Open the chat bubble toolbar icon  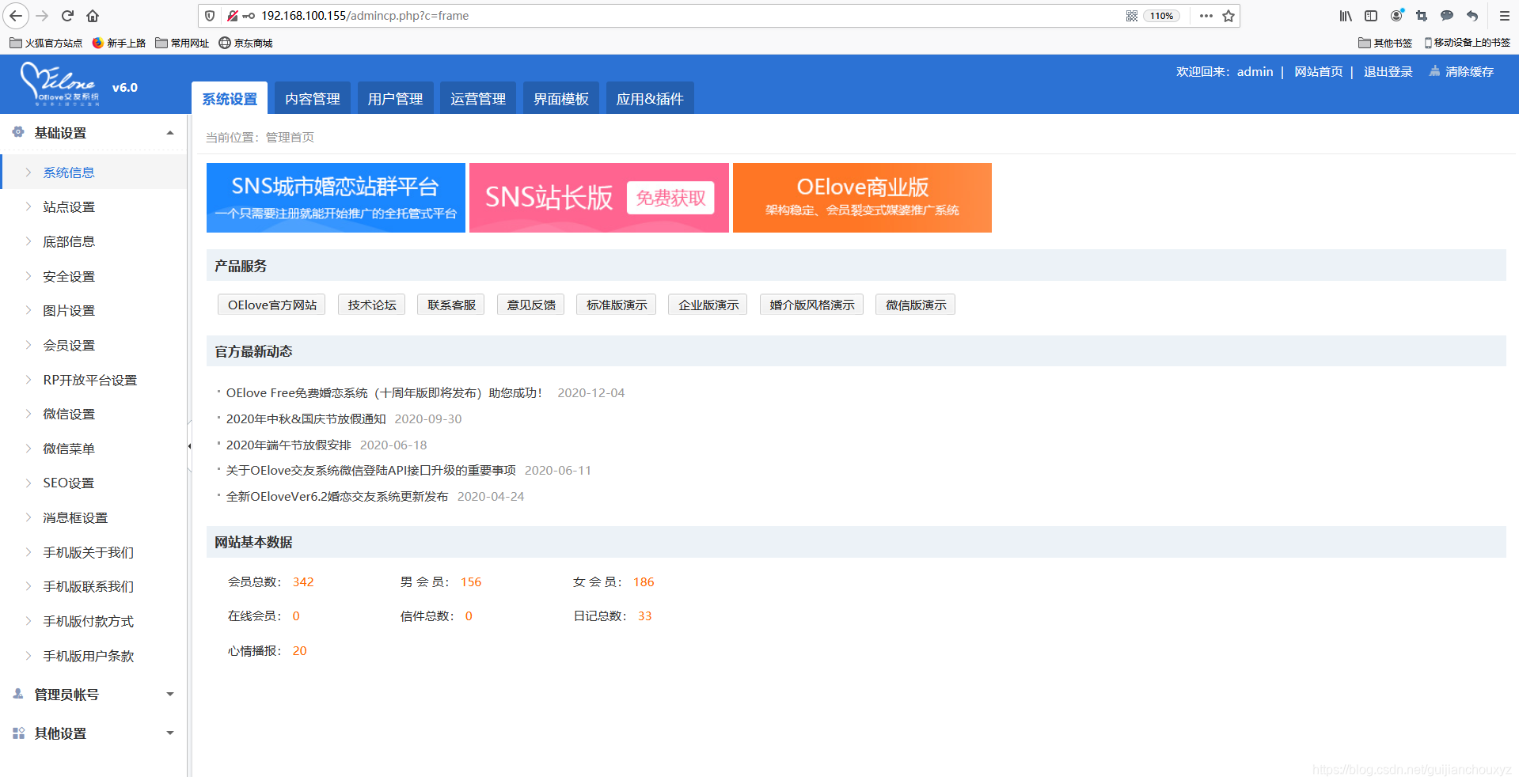[x=1447, y=16]
